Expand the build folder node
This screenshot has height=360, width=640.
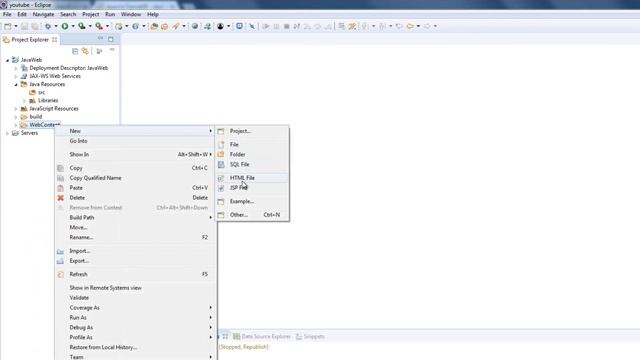(16, 117)
